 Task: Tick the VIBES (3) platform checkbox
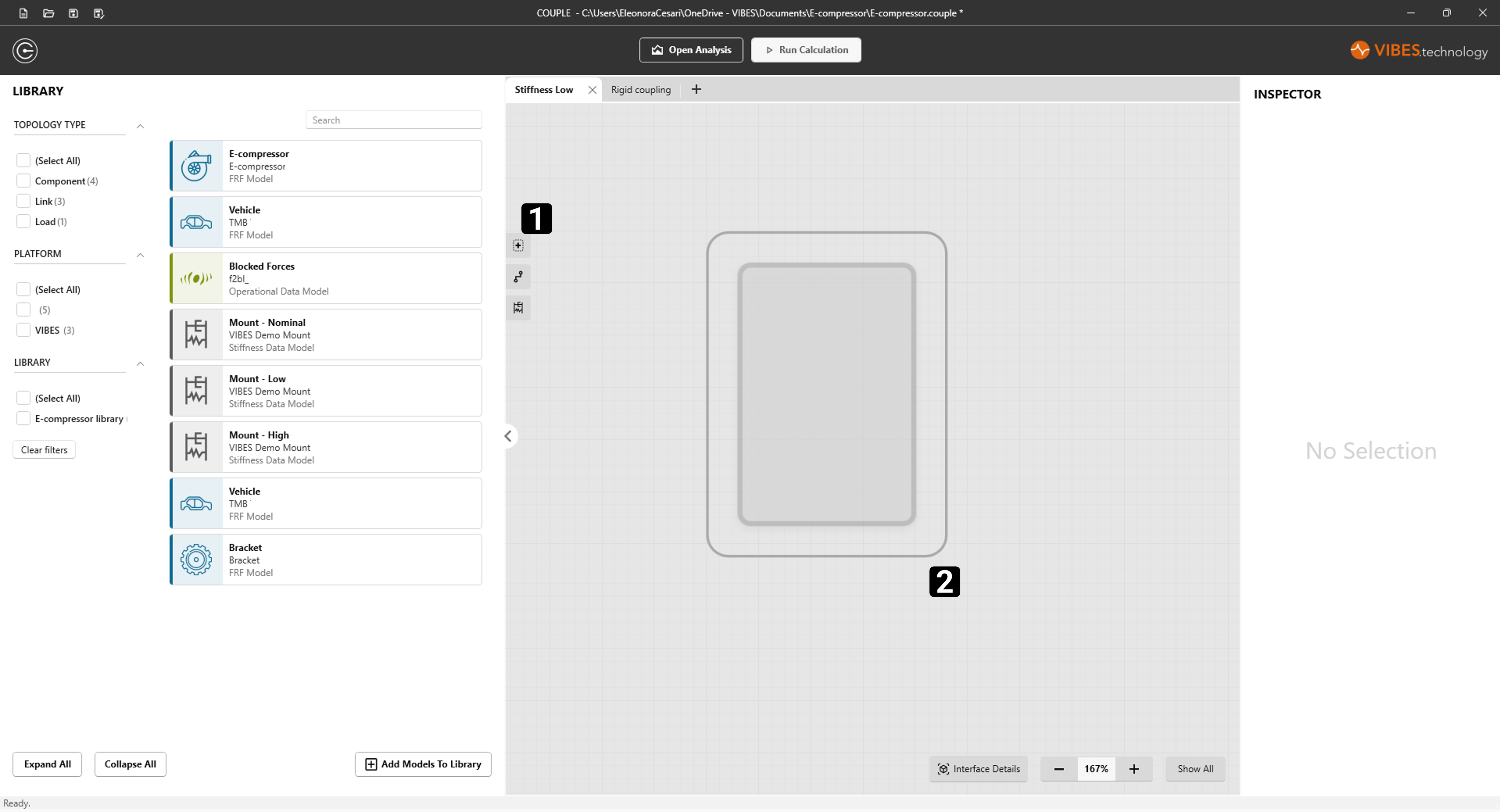click(x=23, y=330)
